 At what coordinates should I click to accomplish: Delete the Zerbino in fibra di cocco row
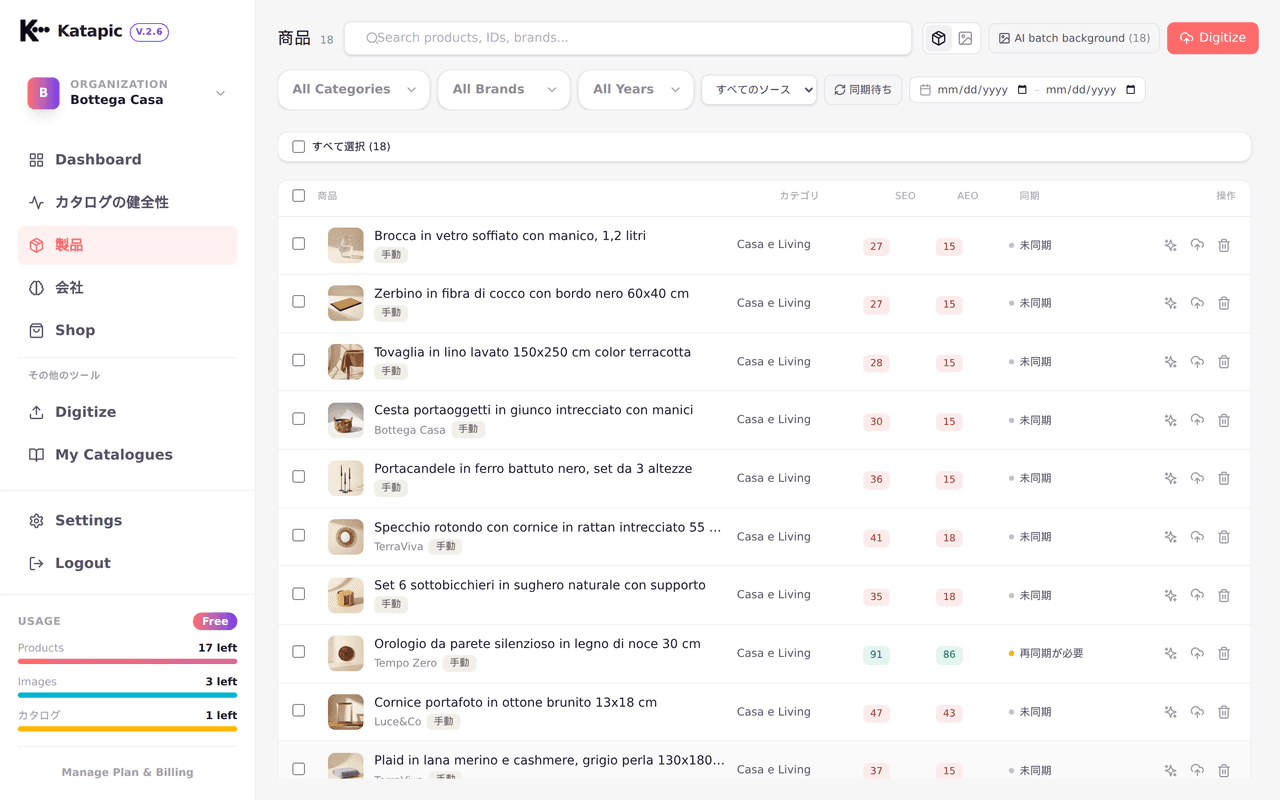tap(1224, 303)
